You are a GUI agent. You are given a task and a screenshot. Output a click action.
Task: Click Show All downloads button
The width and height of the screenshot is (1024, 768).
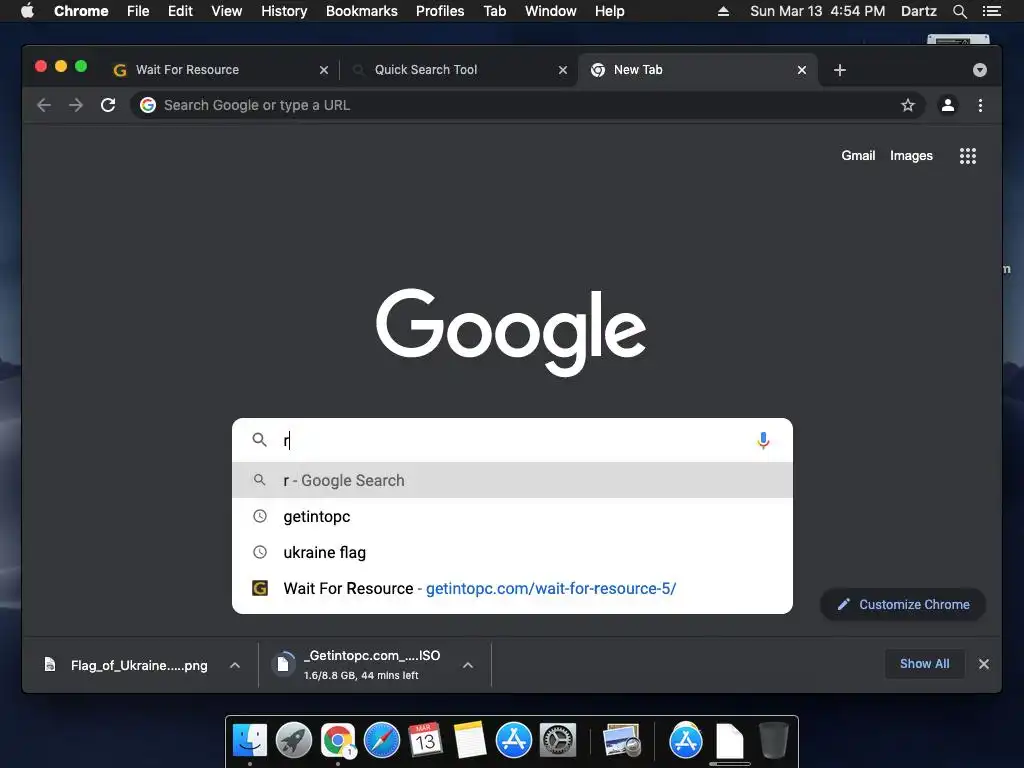[x=925, y=664]
